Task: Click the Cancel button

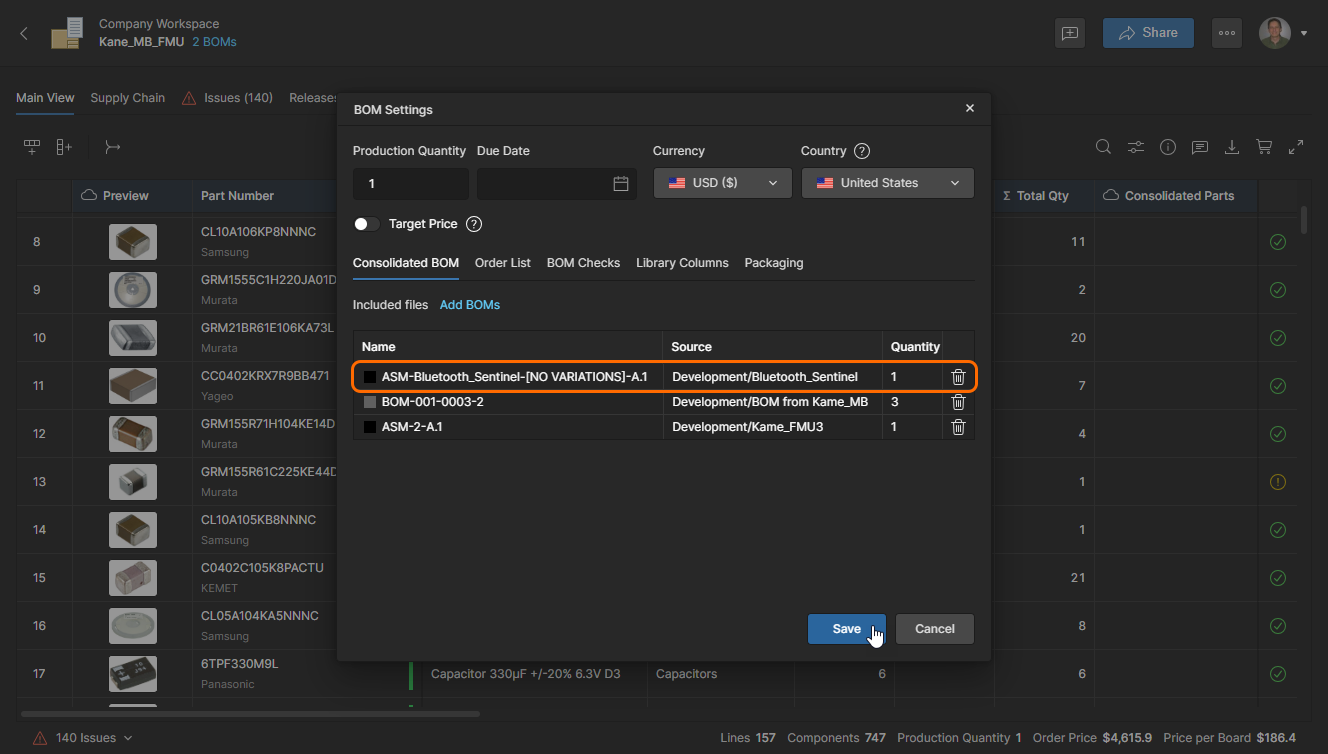Action: coord(935,629)
